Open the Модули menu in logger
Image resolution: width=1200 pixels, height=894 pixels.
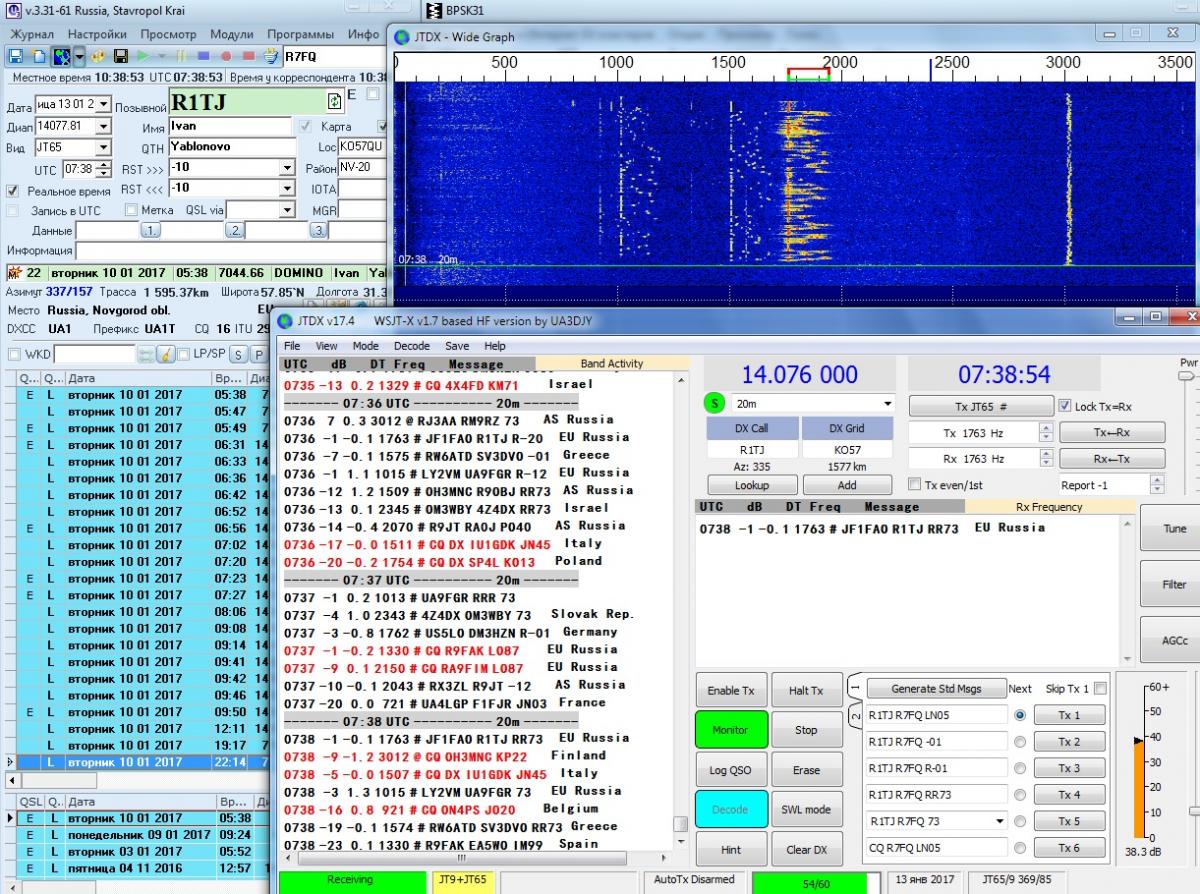click(x=232, y=34)
